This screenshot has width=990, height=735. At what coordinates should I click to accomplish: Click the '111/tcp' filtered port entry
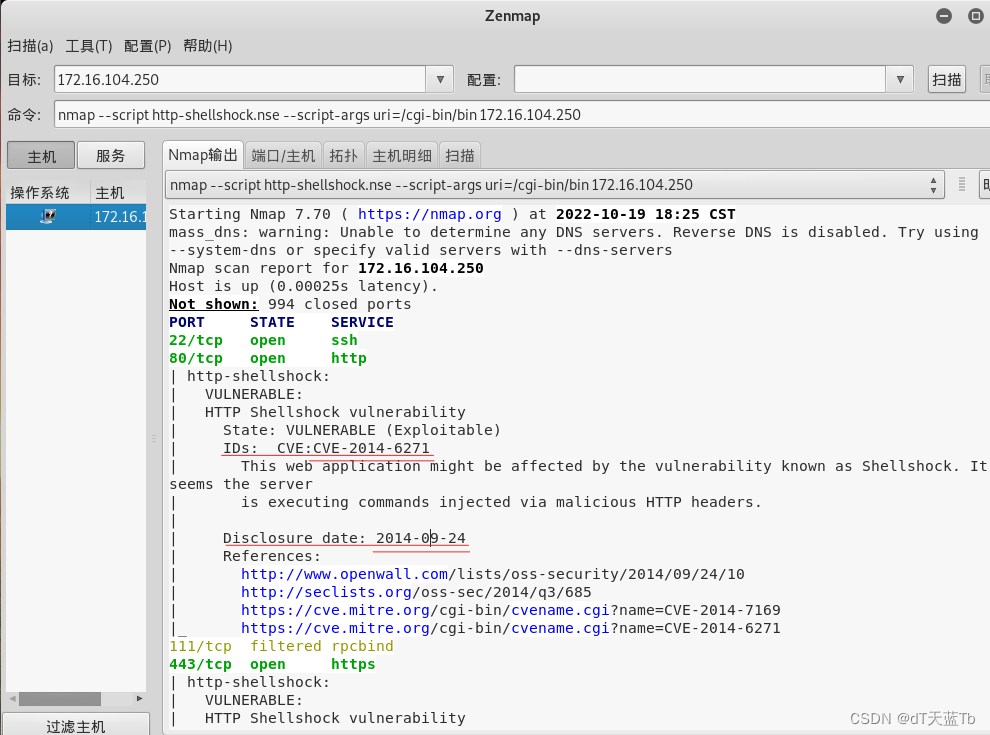click(200, 647)
